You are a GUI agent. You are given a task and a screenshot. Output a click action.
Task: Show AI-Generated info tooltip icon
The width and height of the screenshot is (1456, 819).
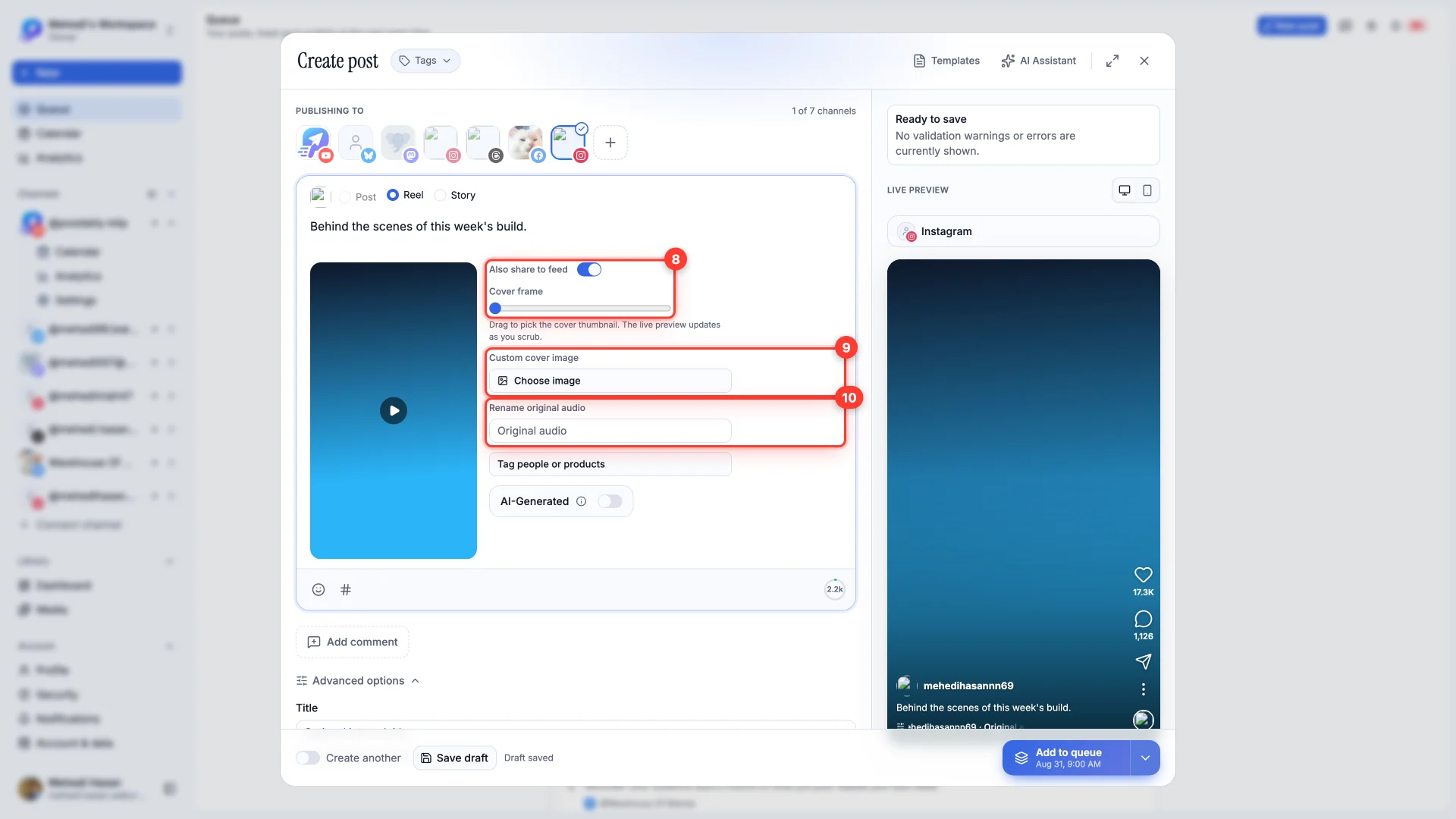[x=582, y=501]
